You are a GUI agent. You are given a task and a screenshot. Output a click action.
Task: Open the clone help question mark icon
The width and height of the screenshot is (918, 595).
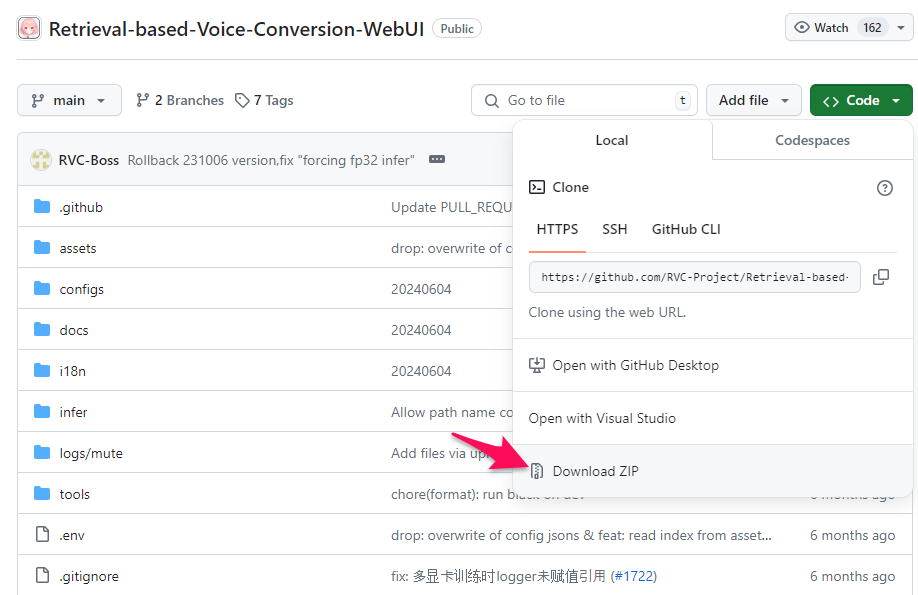pos(885,188)
